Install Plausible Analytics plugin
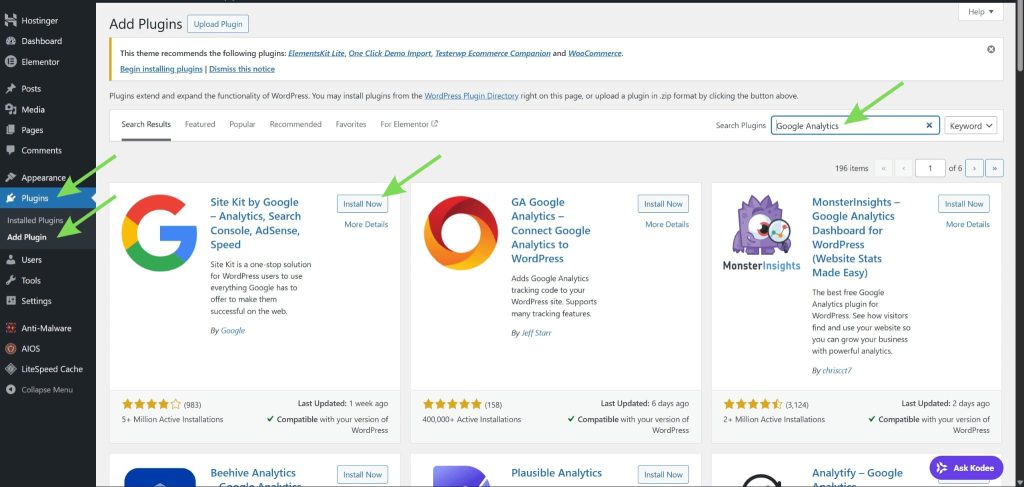 pos(664,475)
